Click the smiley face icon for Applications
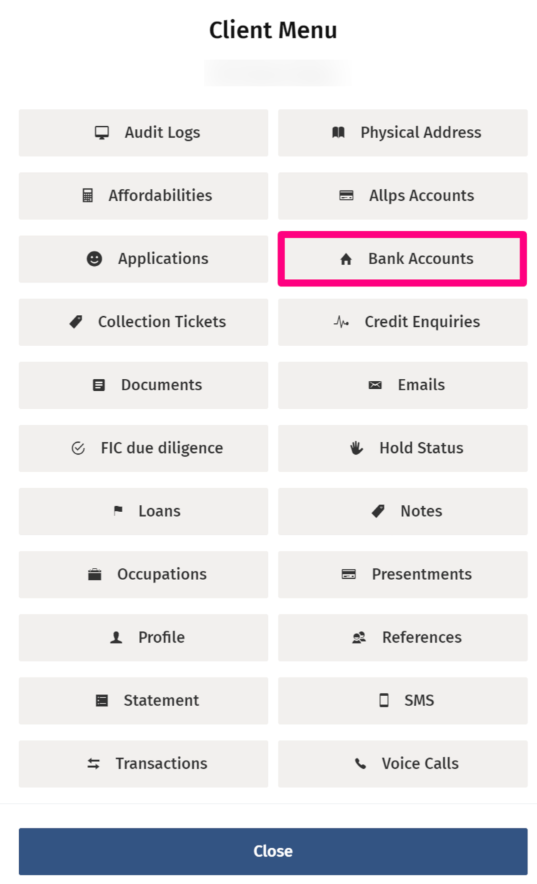The width and height of the screenshot is (537, 884). [x=94, y=259]
